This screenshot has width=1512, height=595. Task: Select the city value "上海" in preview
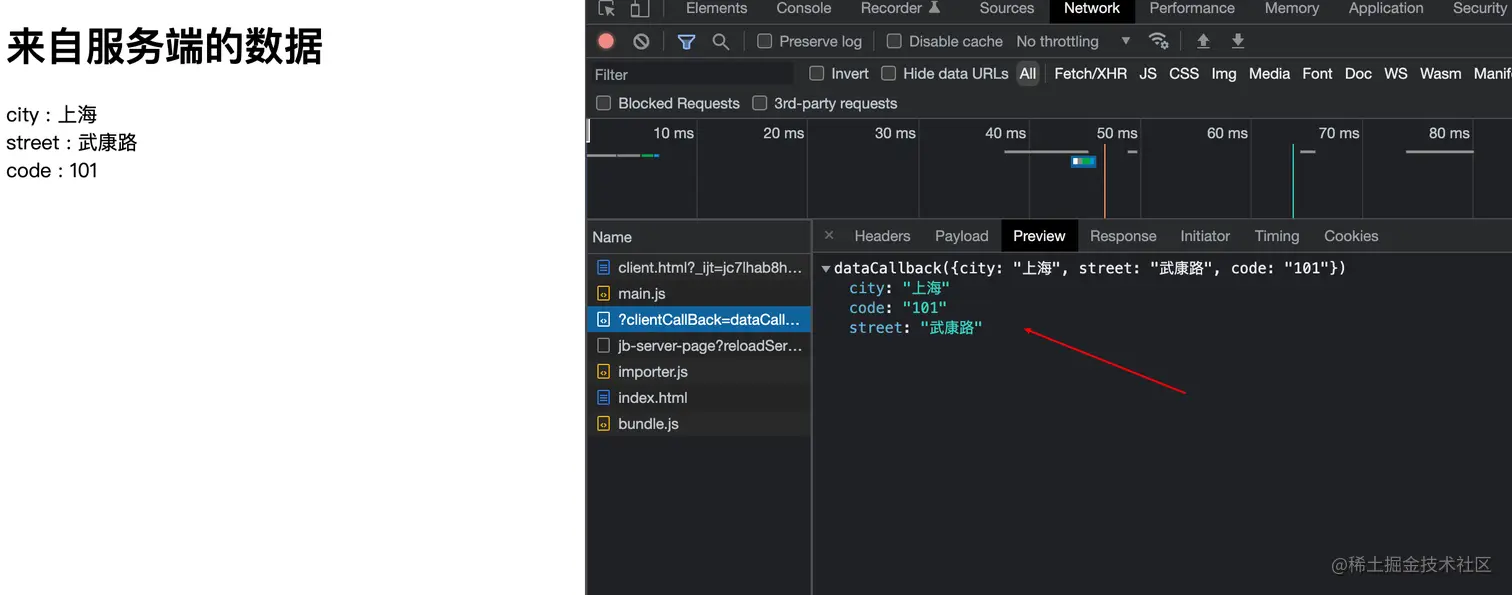pyautogui.click(x=925, y=288)
